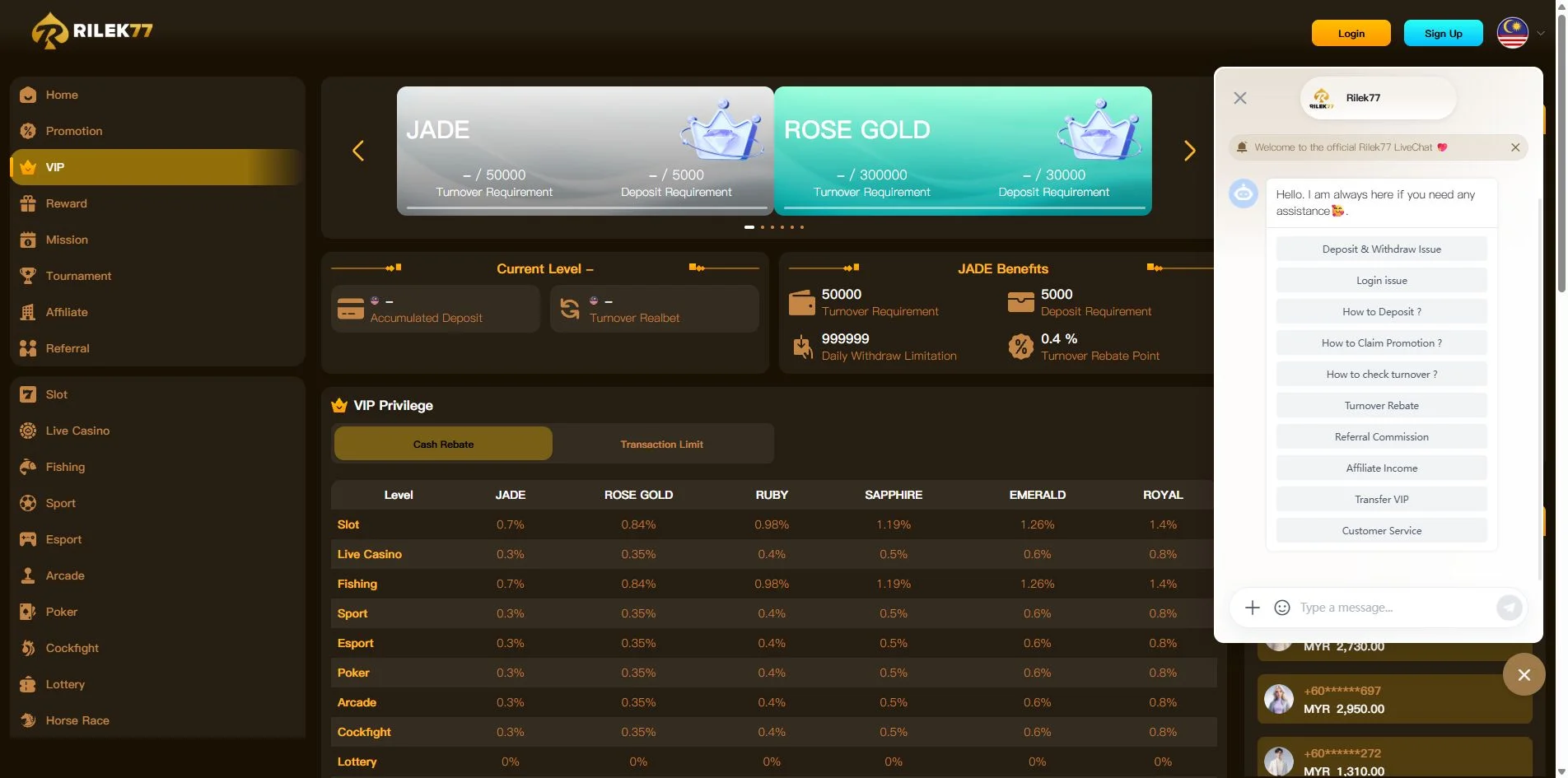This screenshot has width=1568, height=778.
Task: Click the Tournament trophy icon
Action: coord(28,276)
